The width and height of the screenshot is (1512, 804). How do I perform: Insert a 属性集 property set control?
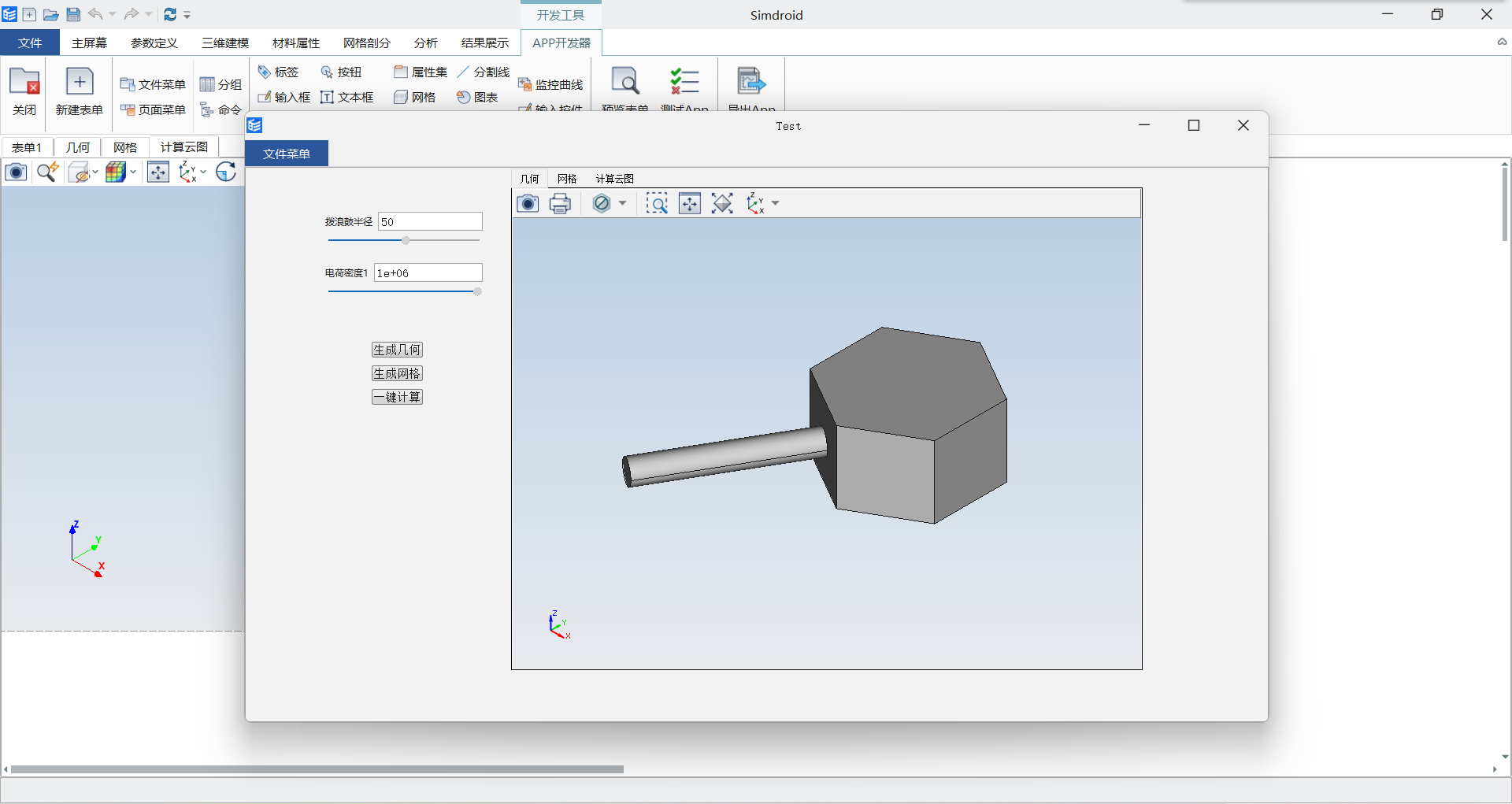[x=421, y=72]
